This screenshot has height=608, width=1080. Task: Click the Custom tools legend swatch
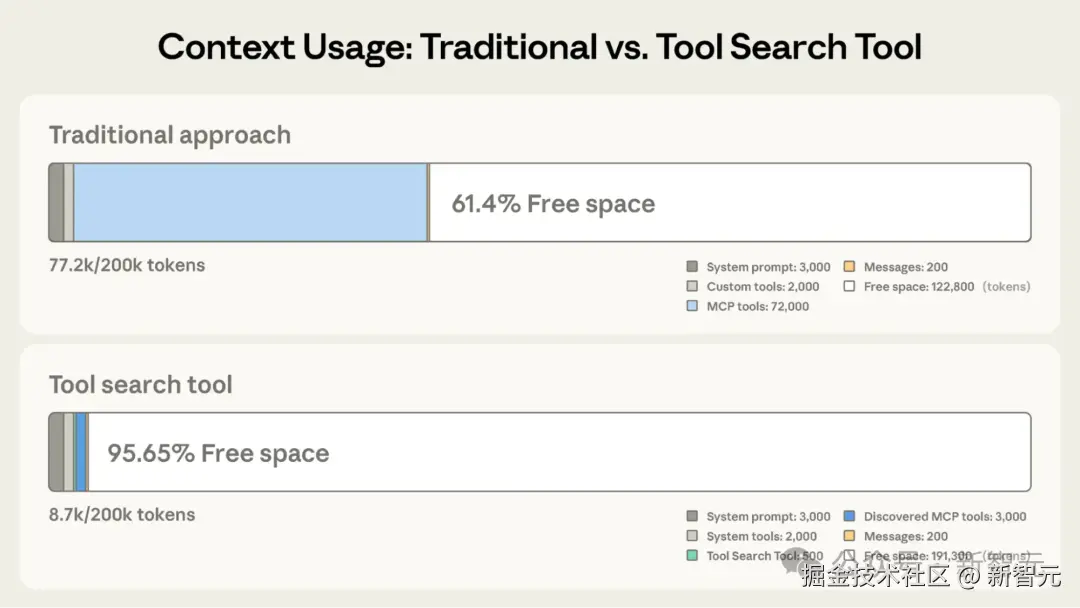(692, 287)
